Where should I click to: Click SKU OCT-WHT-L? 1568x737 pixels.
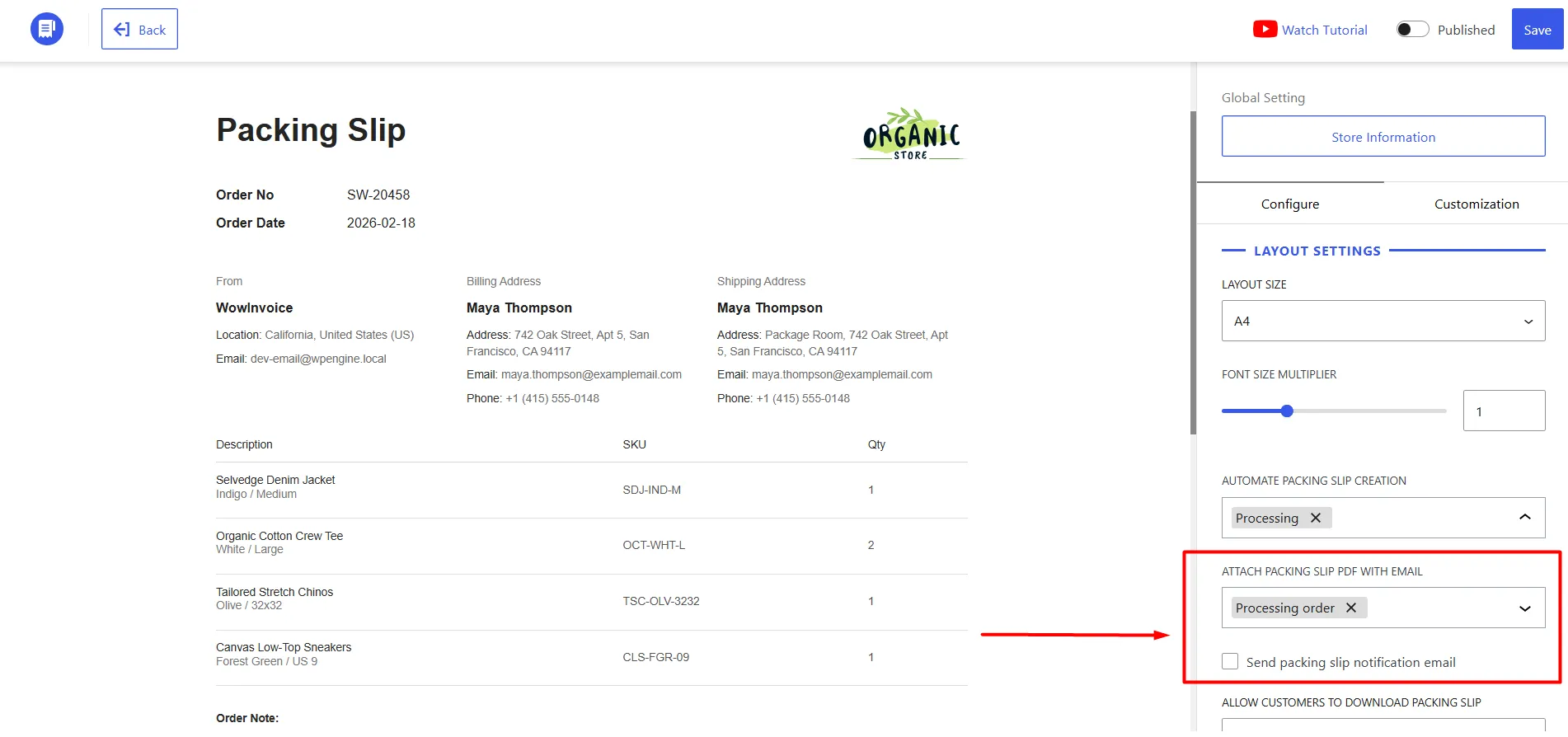tap(654, 545)
